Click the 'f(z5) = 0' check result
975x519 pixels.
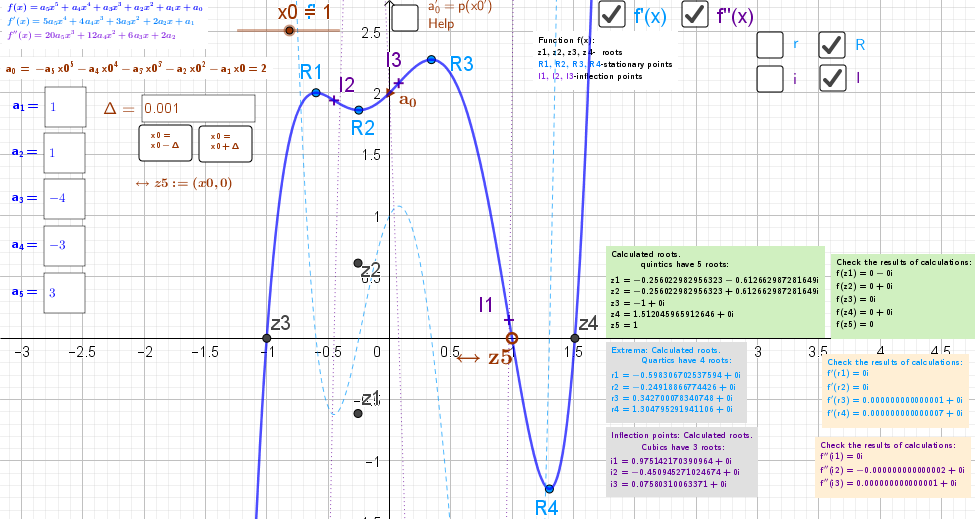click(x=855, y=324)
